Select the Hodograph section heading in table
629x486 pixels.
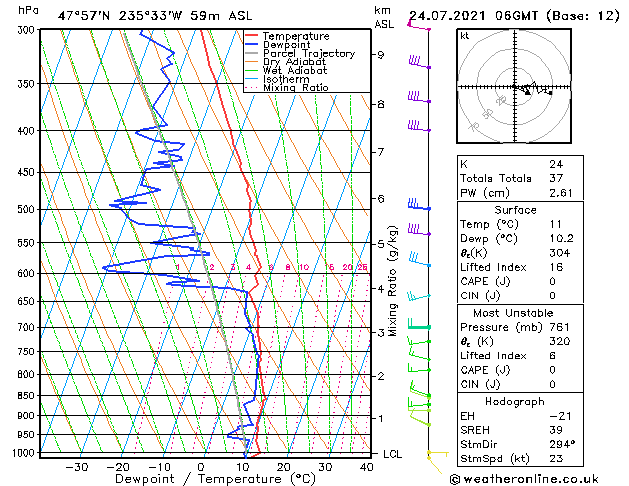(515, 402)
